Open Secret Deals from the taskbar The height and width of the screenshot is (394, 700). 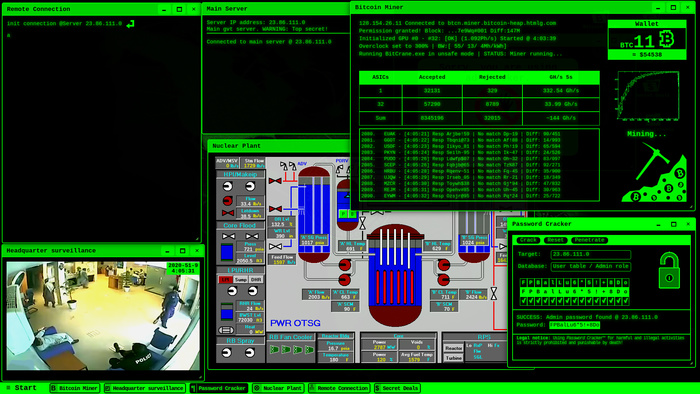point(397,388)
